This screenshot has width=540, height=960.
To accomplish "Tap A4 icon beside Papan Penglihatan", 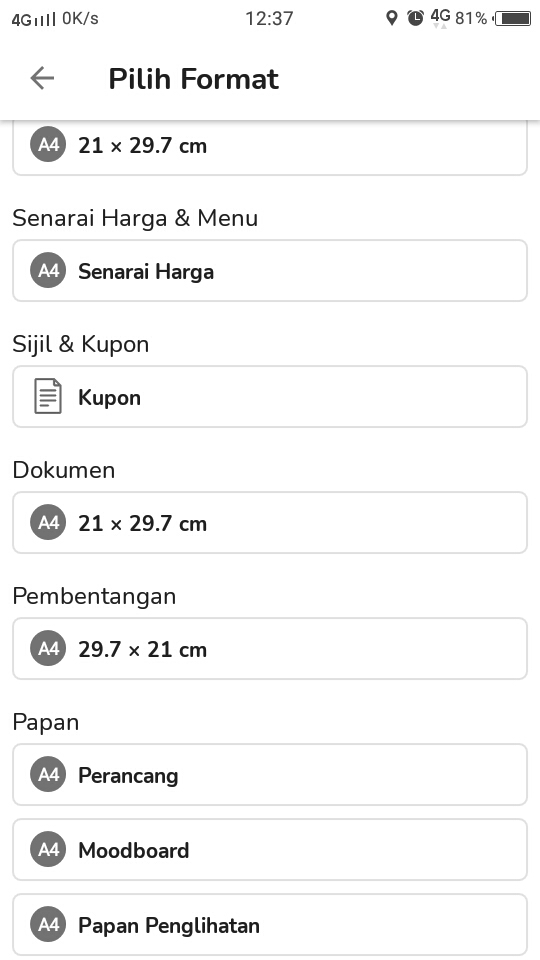I will (48, 924).
